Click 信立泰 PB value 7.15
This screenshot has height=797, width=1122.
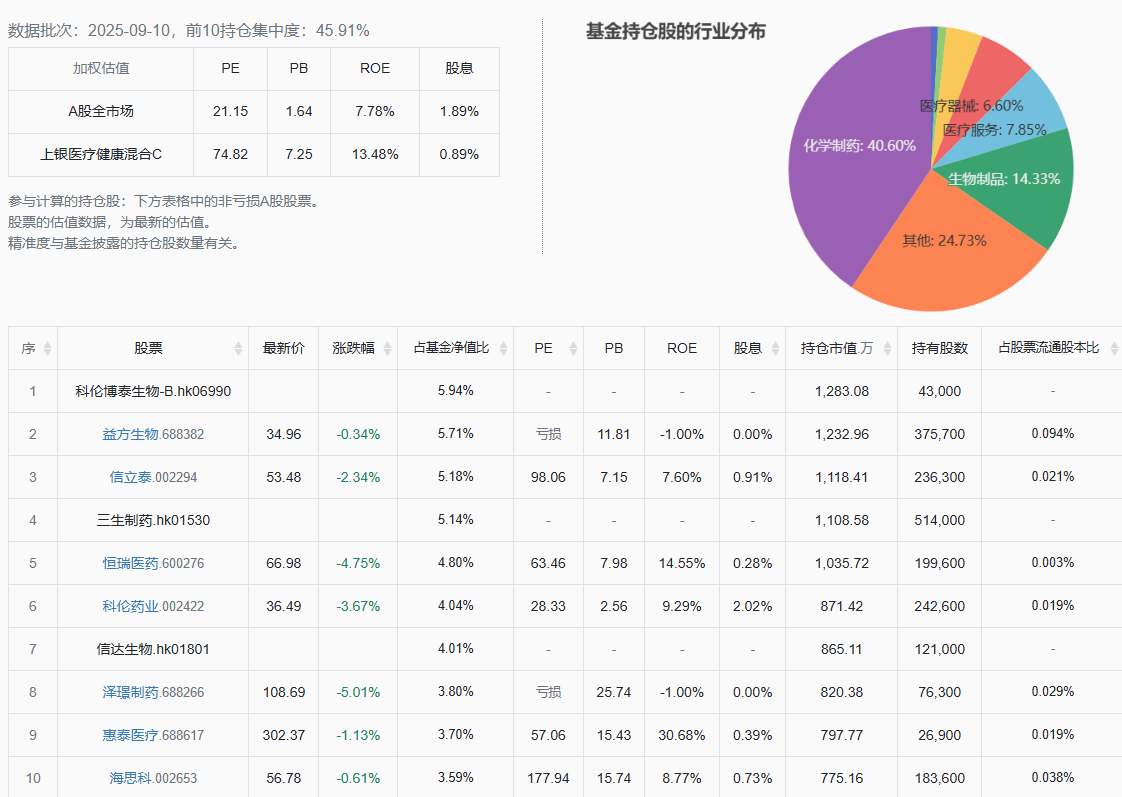click(613, 477)
